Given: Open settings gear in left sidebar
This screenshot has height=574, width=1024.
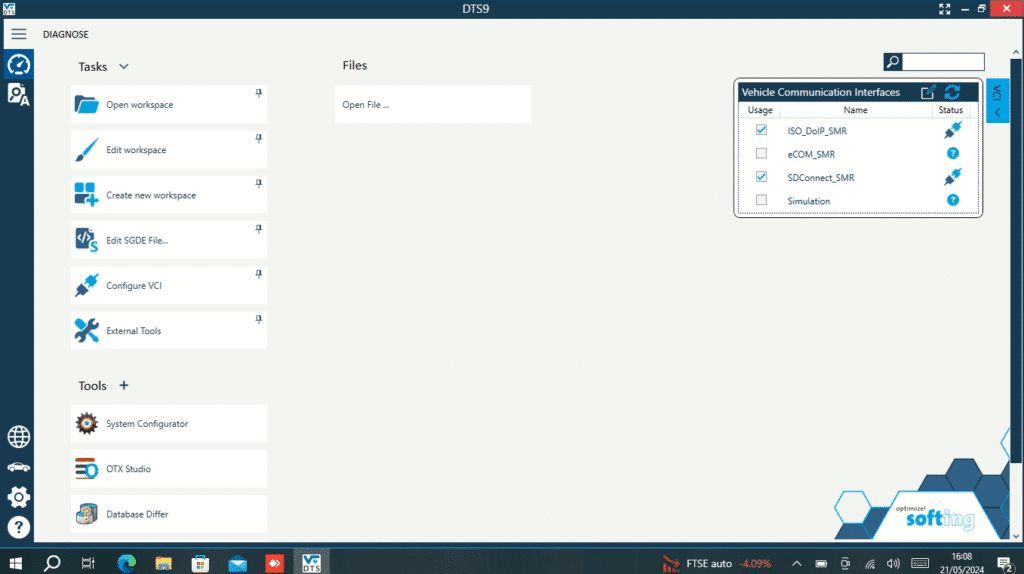Looking at the screenshot, I should (18, 497).
